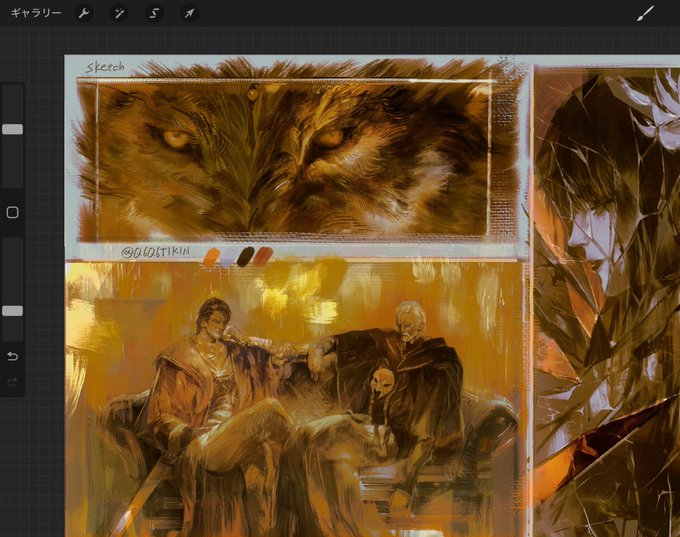Tap the square modify button in sidebar
The width and height of the screenshot is (680, 537).
pos(13,212)
